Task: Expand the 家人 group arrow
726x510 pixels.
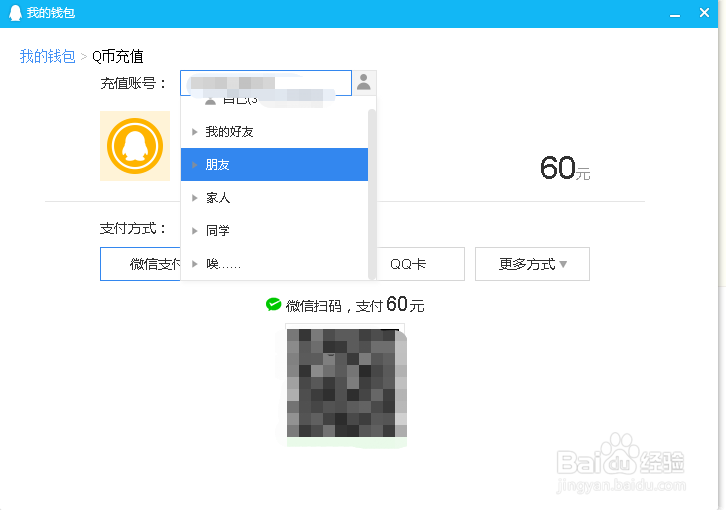Action: coord(194,198)
